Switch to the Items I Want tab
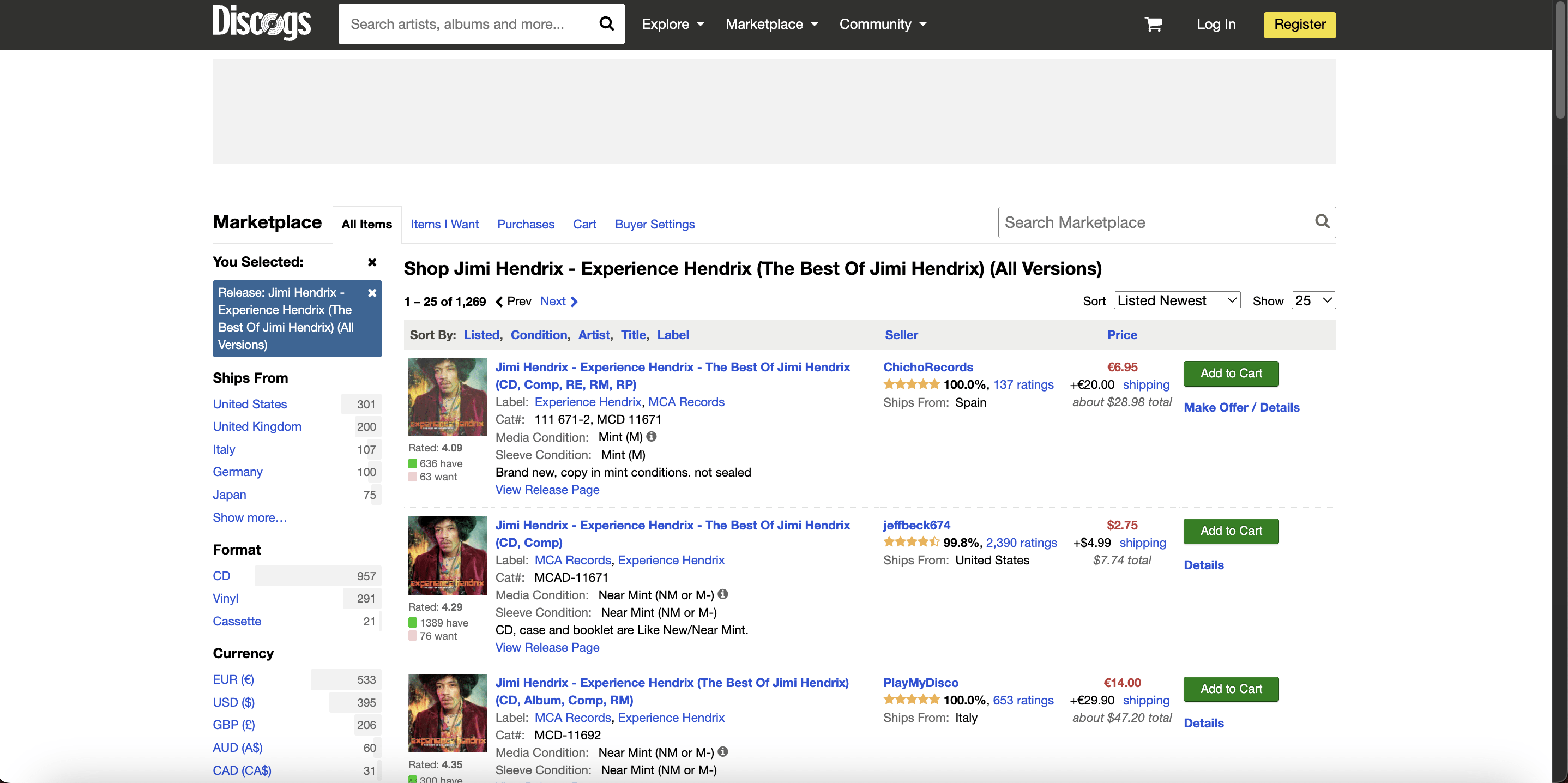The image size is (1568, 783). (444, 224)
